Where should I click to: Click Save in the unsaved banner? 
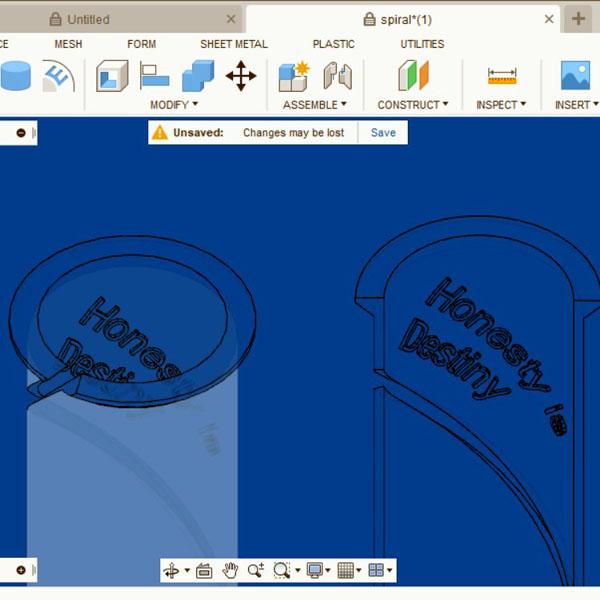pyautogui.click(x=383, y=133)
